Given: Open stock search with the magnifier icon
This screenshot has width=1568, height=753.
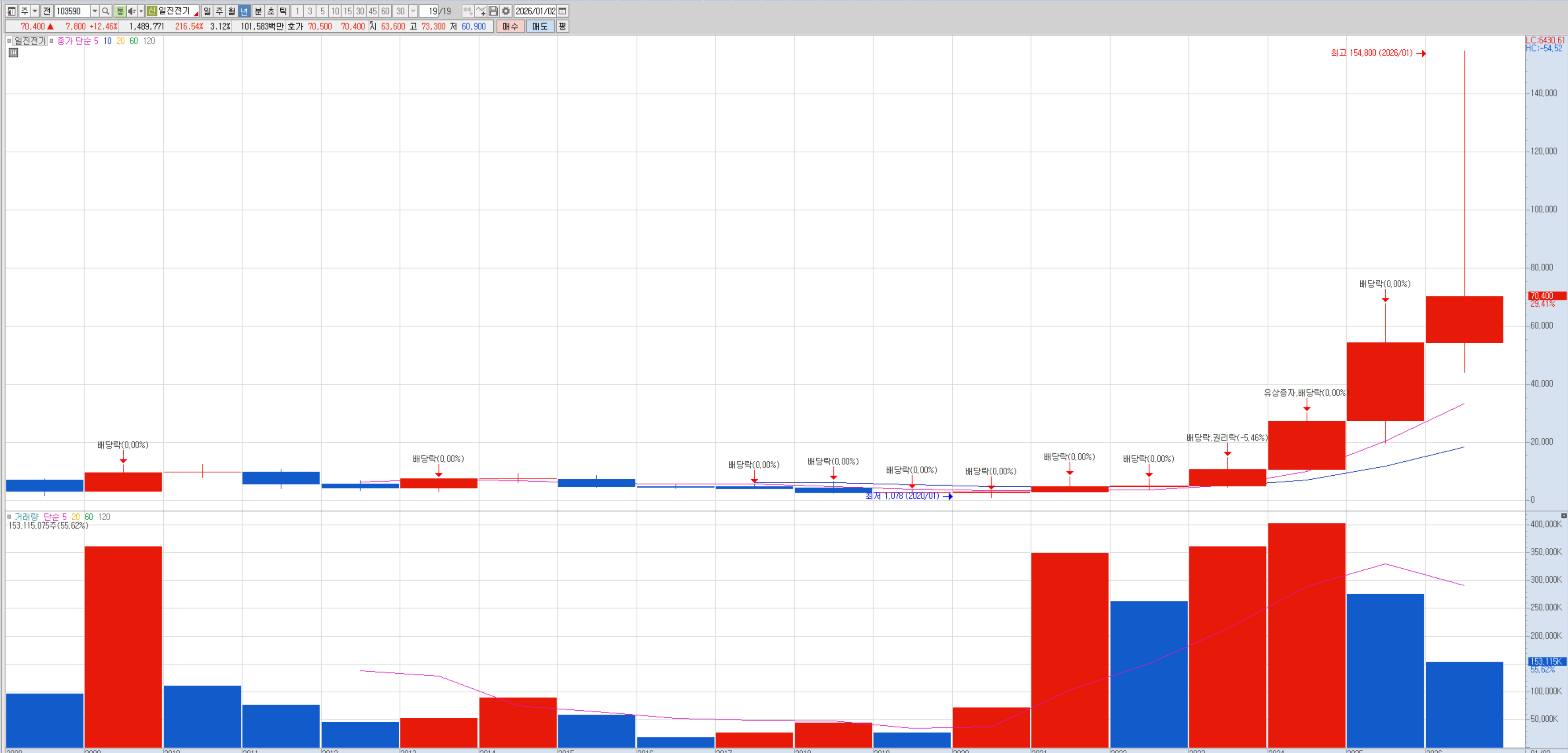Looking at the screenshot, I should 106,11.
